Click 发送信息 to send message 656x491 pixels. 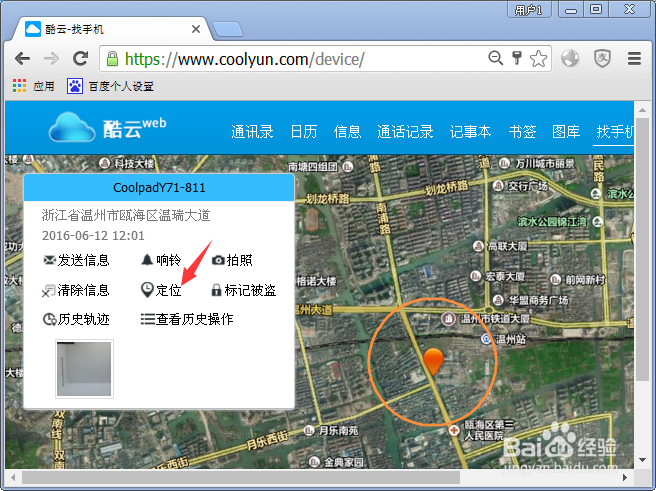point(76,260)
